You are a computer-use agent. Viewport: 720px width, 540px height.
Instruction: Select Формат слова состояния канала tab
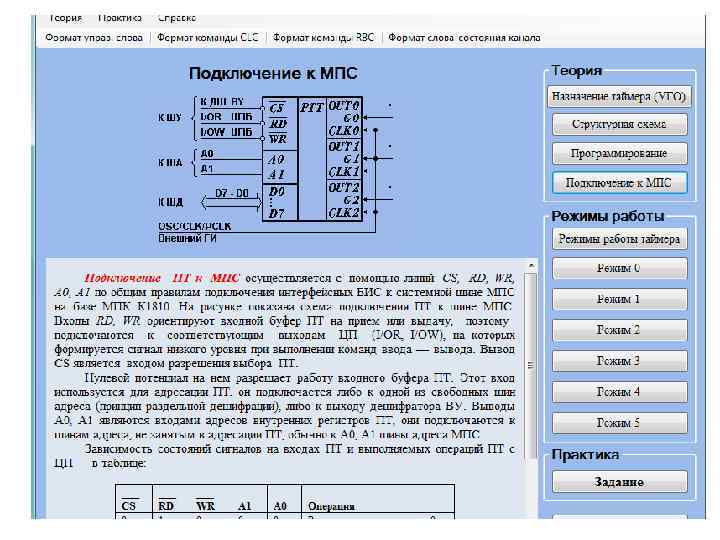coord(464,38)
